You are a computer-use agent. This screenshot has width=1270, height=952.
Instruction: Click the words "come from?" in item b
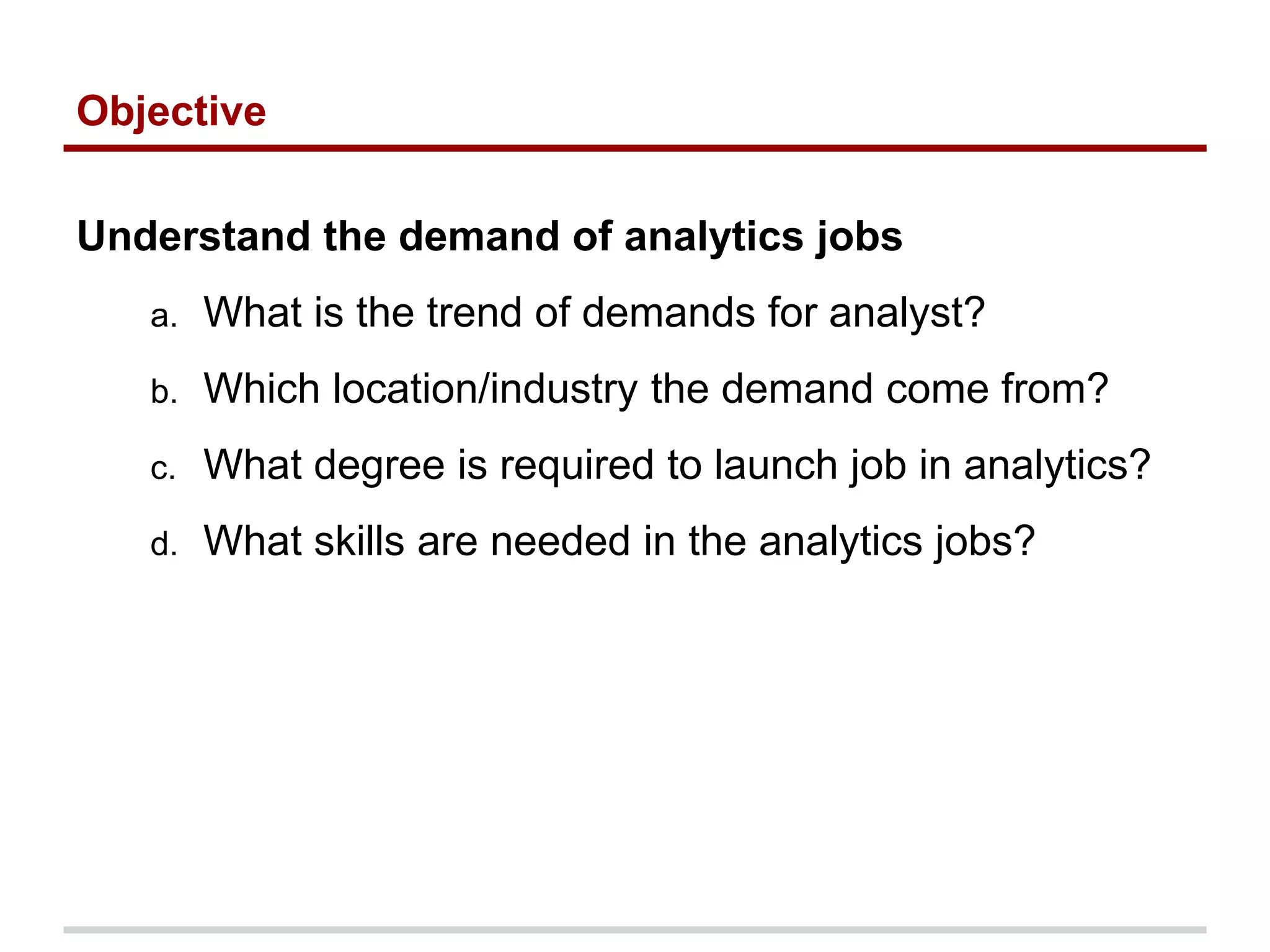pos(997,389)
